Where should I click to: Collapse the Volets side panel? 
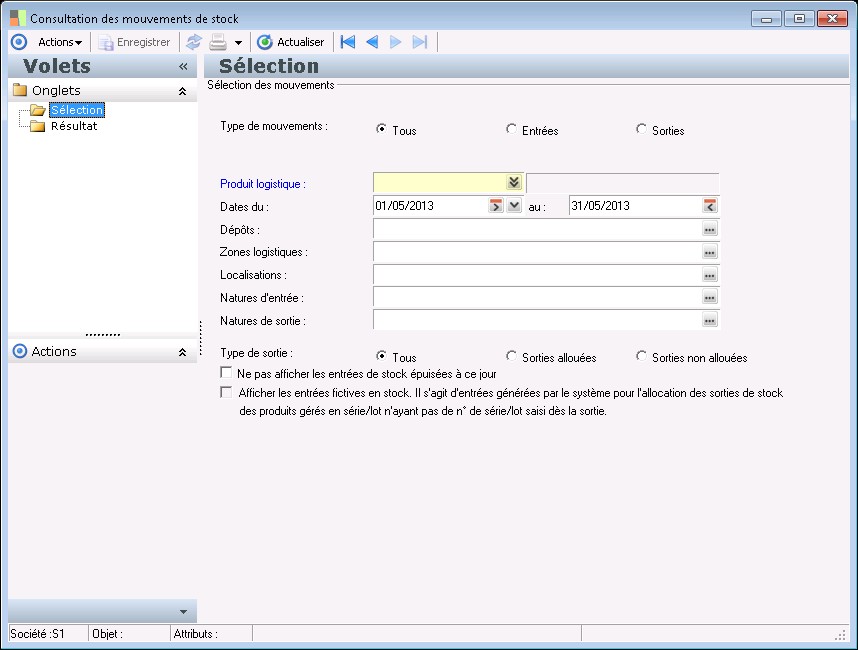click(183, 66)
